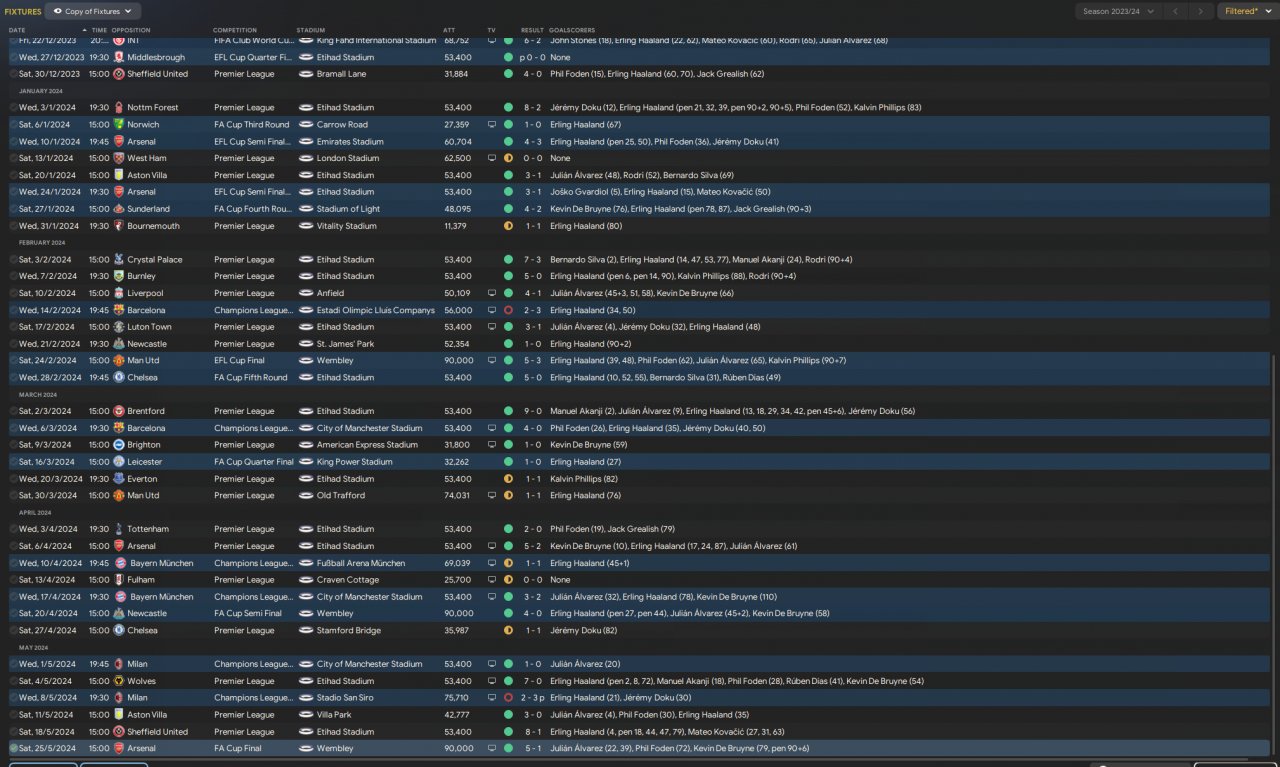Viewport: 1280px width, 767px height.
Task: Click the Brentford club badge
Action: (119, 411)
